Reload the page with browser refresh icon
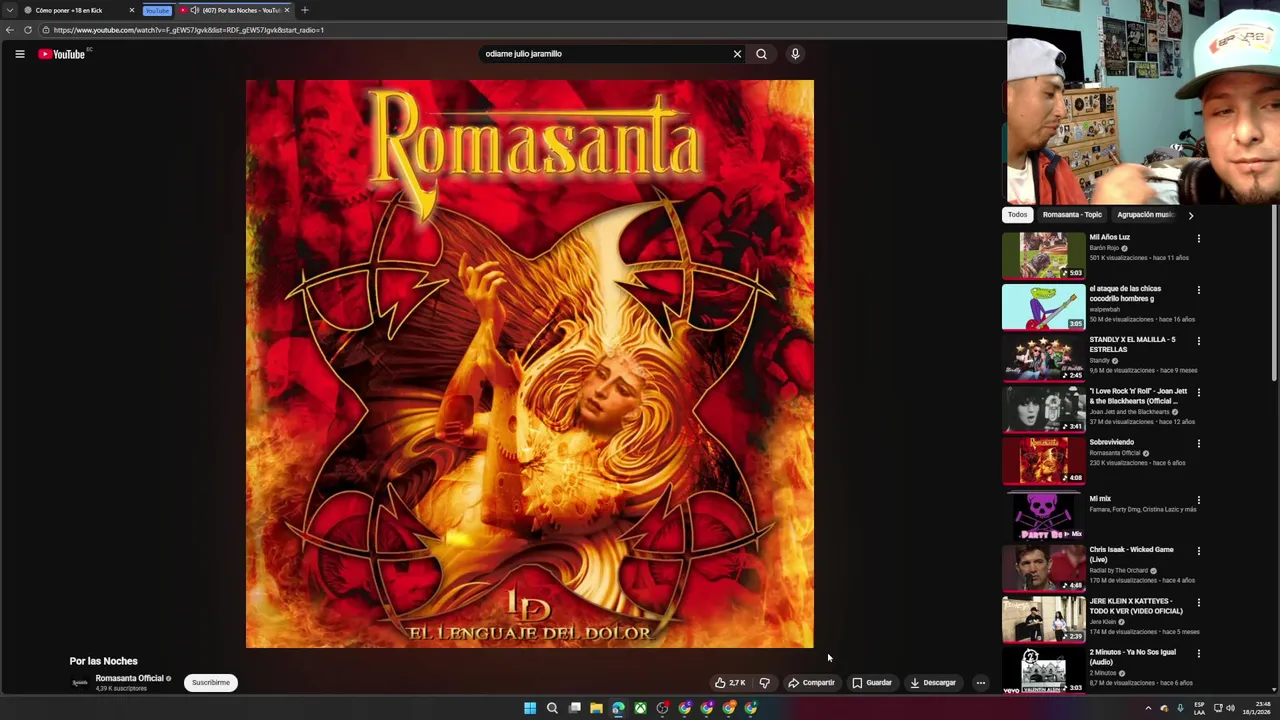This screenshot has width=1280, height=720. [28, 30]
